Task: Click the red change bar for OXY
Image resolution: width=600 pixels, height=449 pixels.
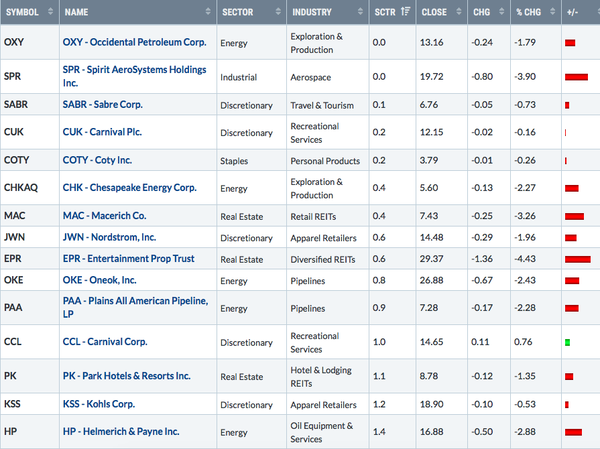Action: 570,43
